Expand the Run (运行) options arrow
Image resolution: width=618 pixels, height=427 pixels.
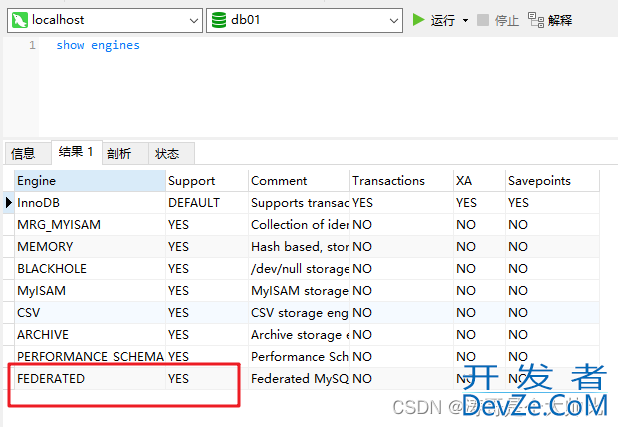(465, 21)
